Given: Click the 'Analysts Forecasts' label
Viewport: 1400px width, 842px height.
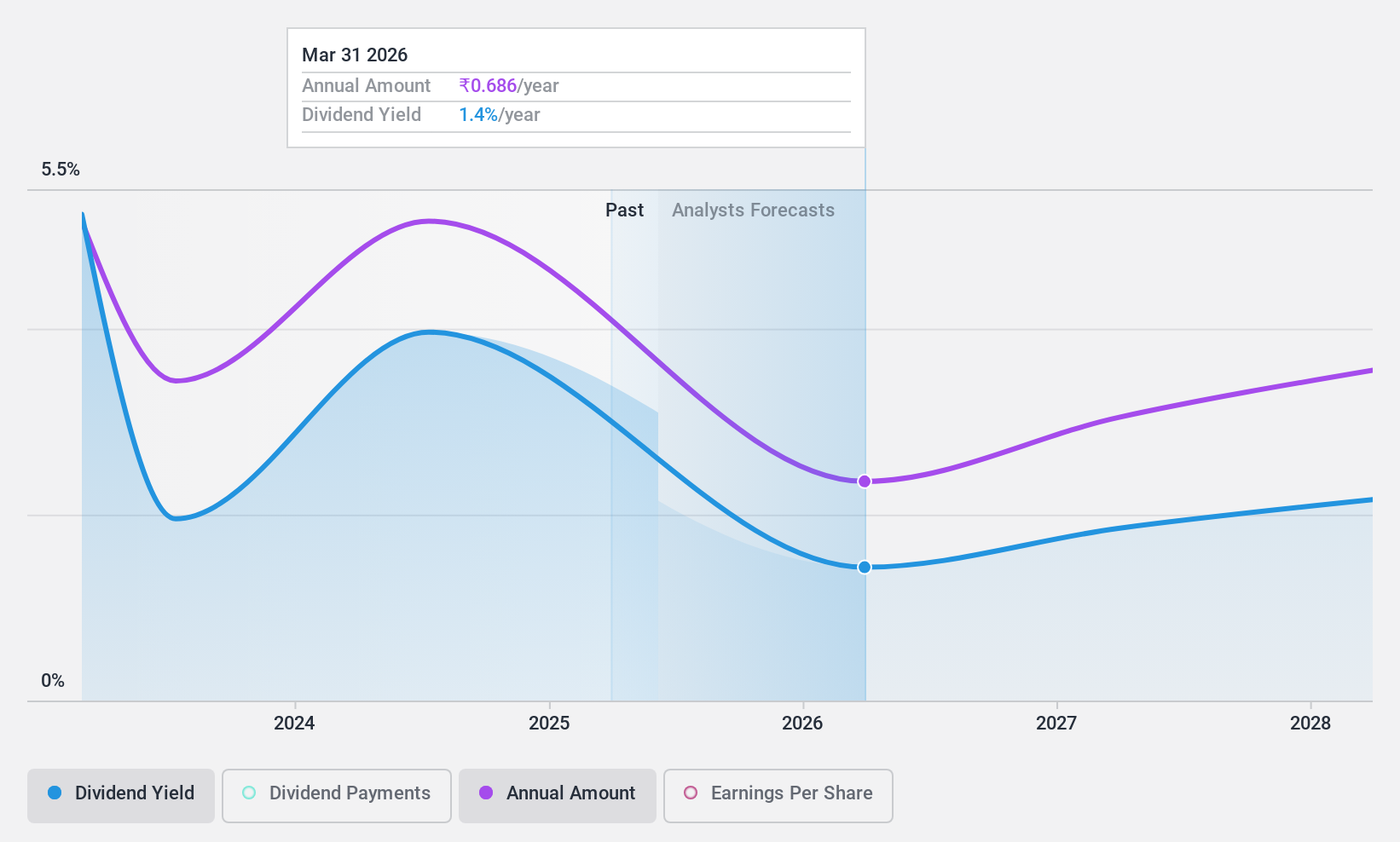Looking at the screenshot, I should [x=753, y=210].
